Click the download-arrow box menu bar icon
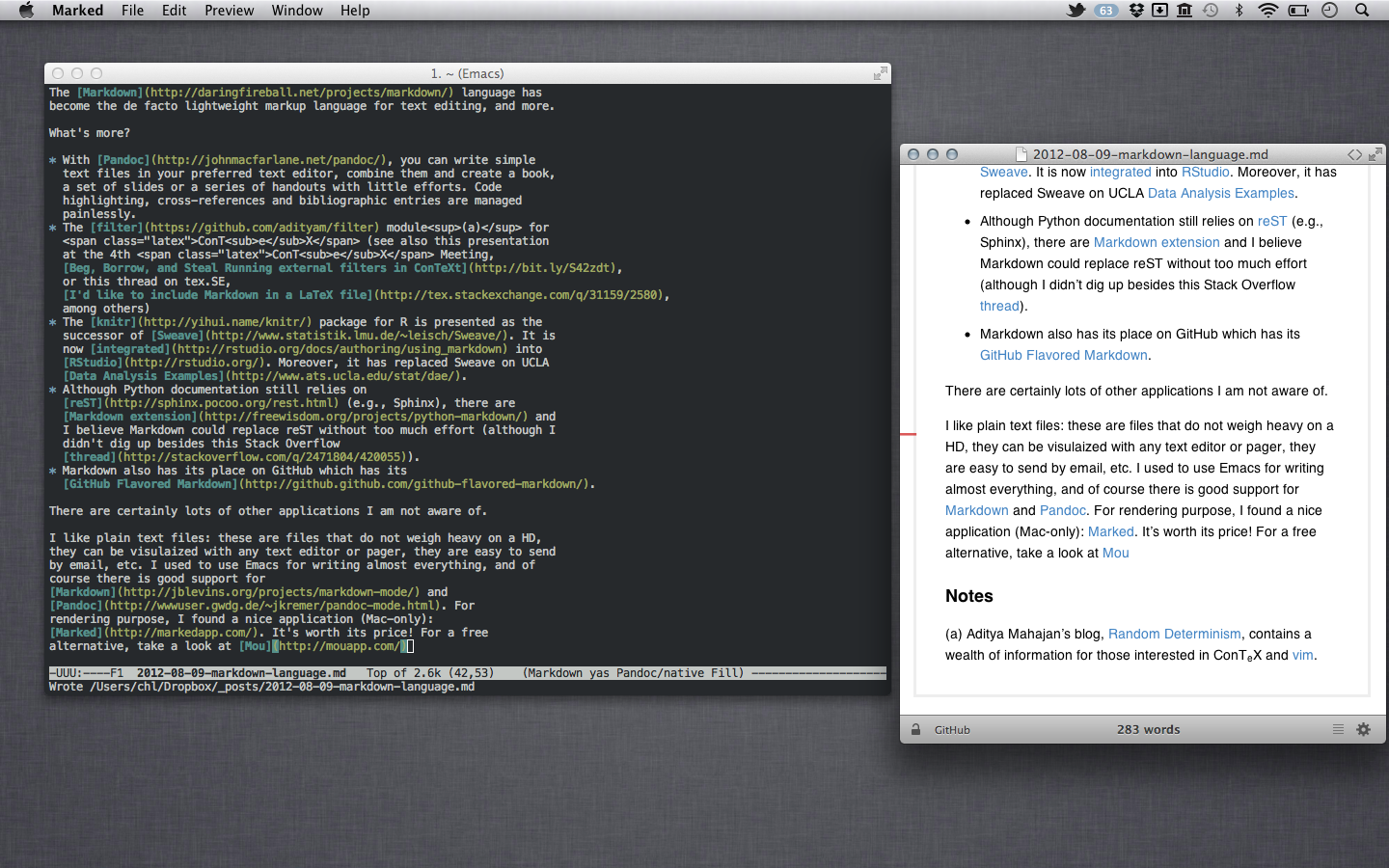The image size is (1389, 868). [x=1159, y=11]
